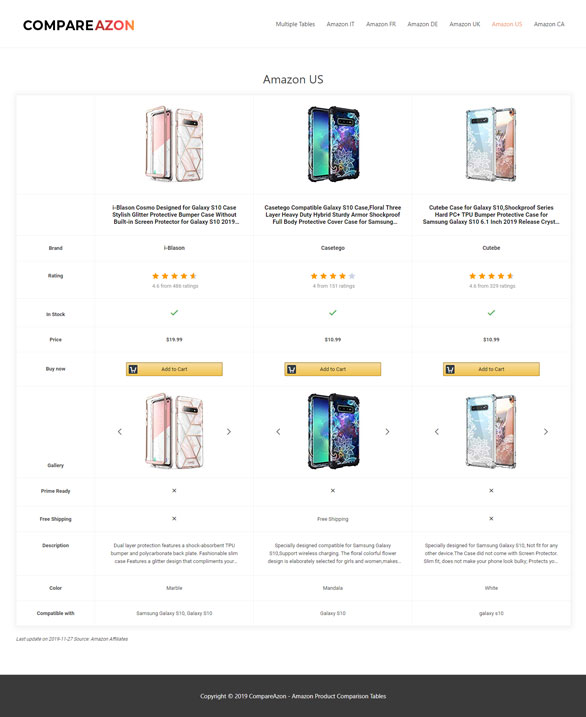Open Amazon UK tab
The image size is (586, 717).
click(464, 24)
